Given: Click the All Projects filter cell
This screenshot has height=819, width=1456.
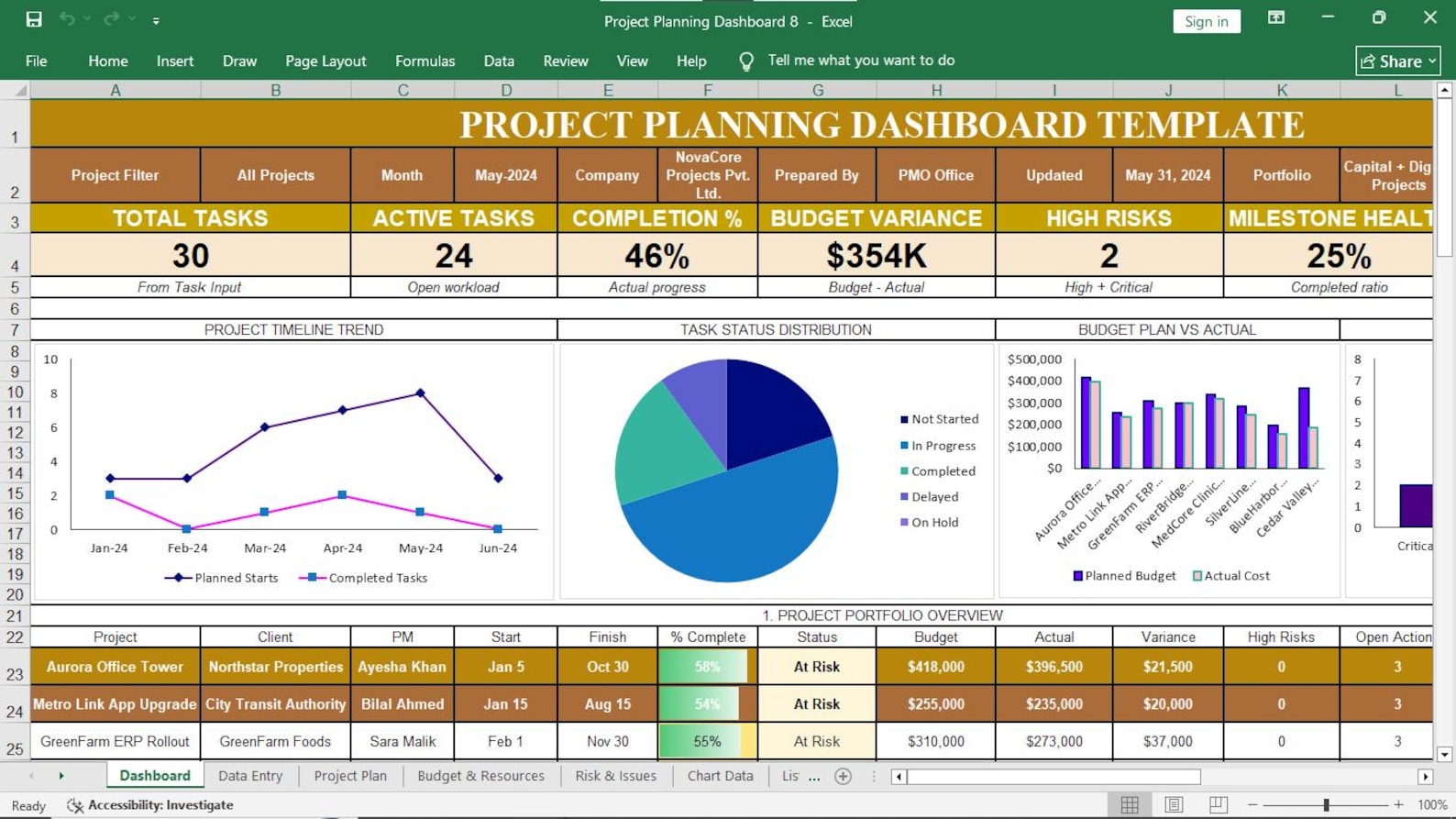Looking at the screenshot, I should point(275,175).
